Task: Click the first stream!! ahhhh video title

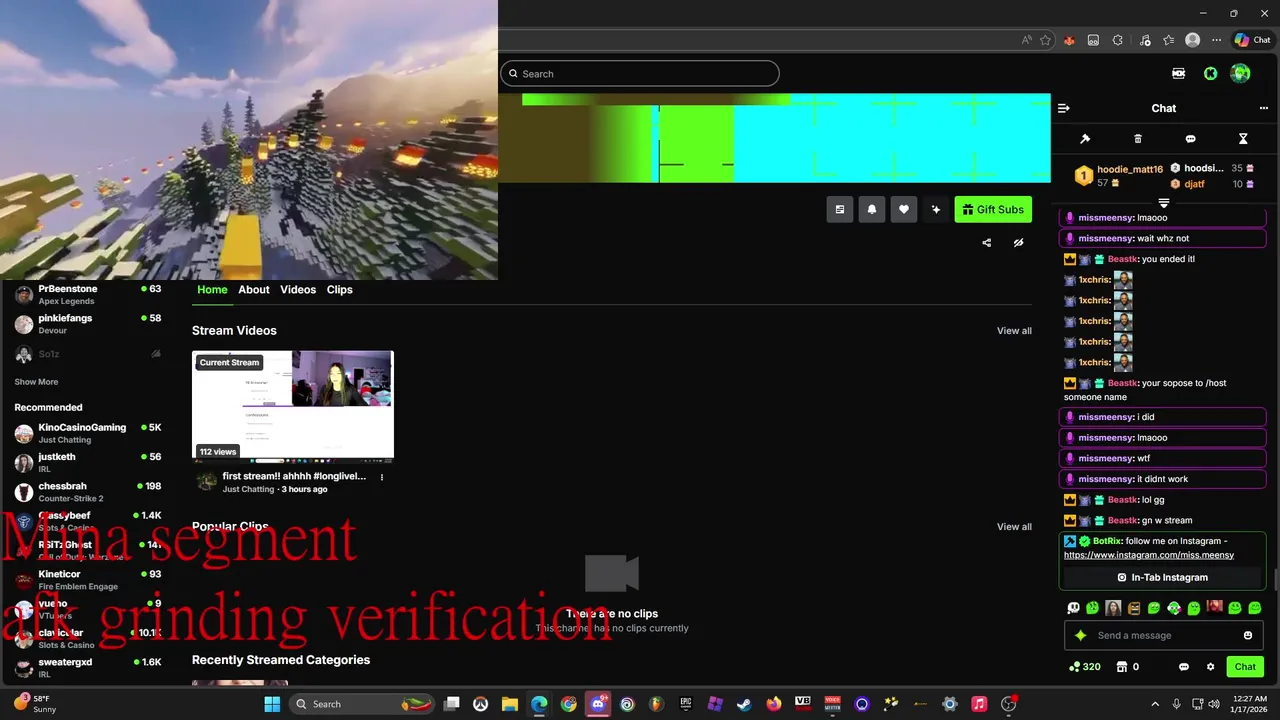Action: 294,476
